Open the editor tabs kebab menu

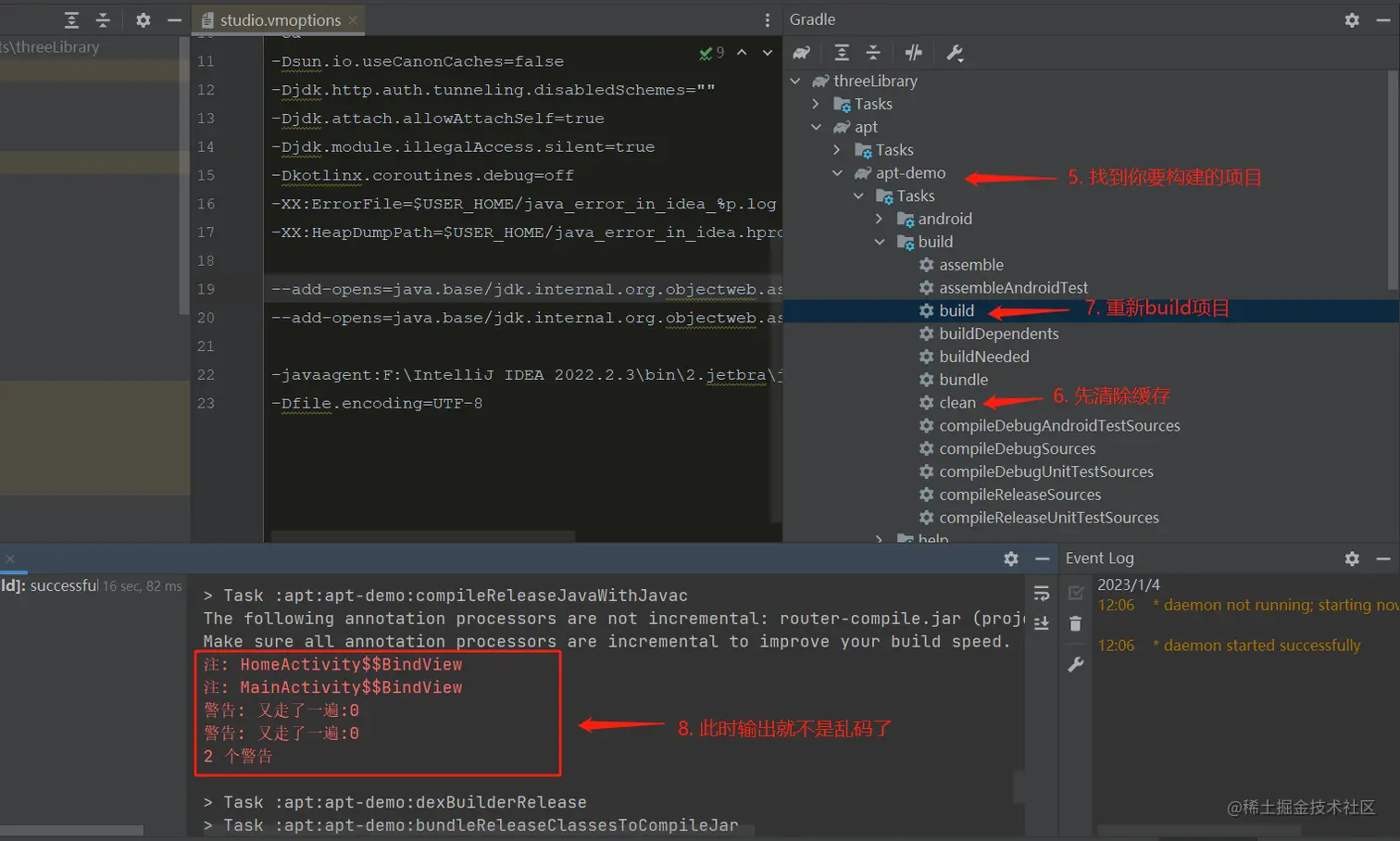click(768, 19)
